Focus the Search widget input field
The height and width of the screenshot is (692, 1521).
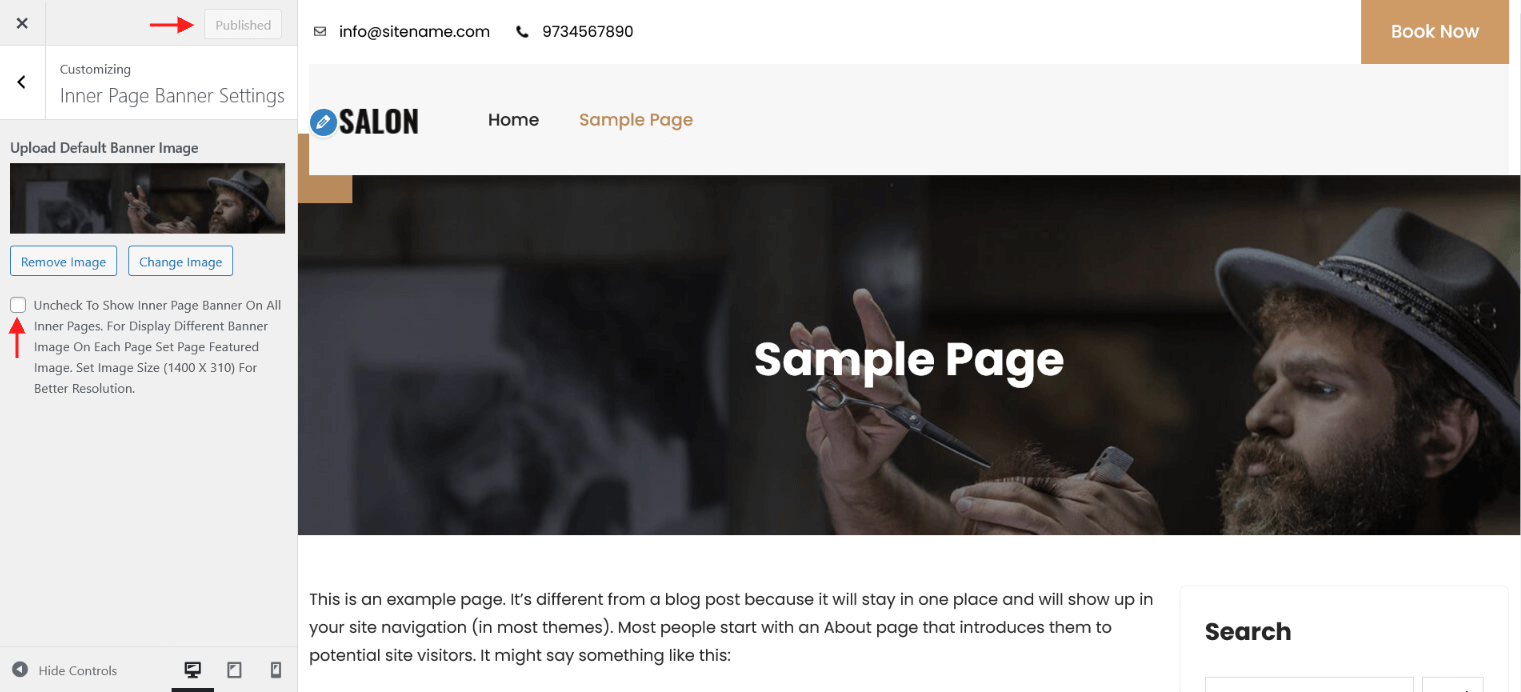point(1309,684)
